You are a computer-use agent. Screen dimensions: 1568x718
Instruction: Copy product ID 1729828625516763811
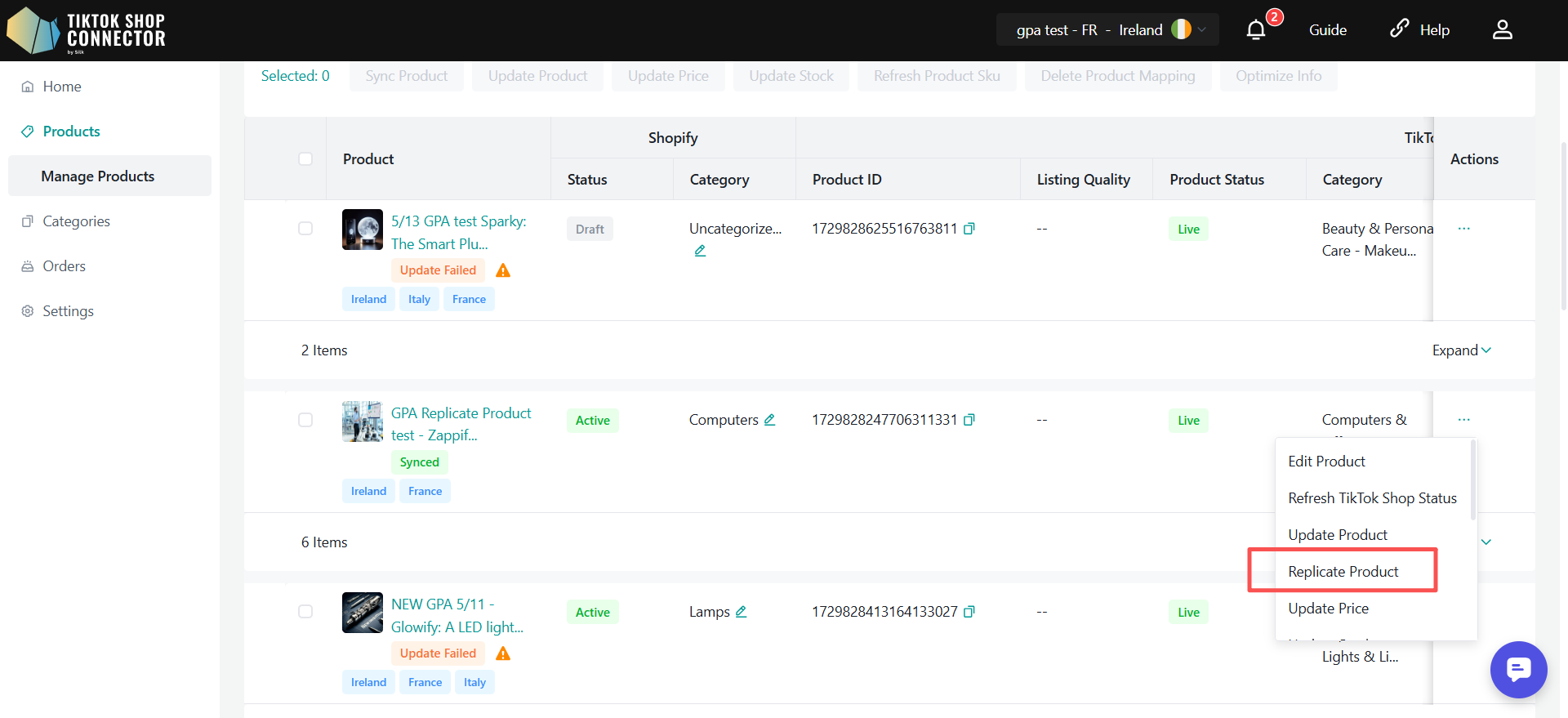point(969,229)
